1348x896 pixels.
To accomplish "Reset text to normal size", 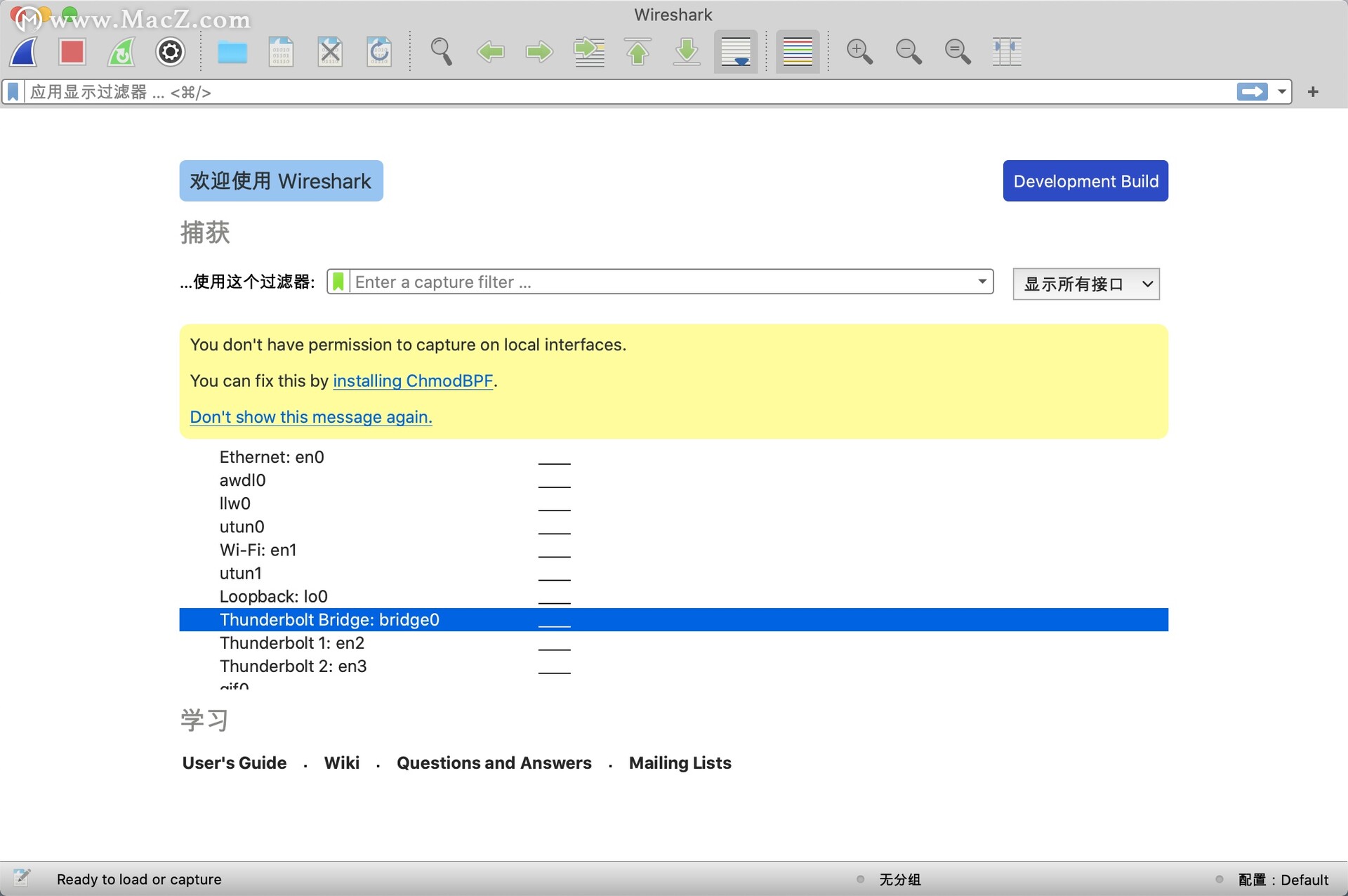I will pyautogui.click(x=958, y=52).
